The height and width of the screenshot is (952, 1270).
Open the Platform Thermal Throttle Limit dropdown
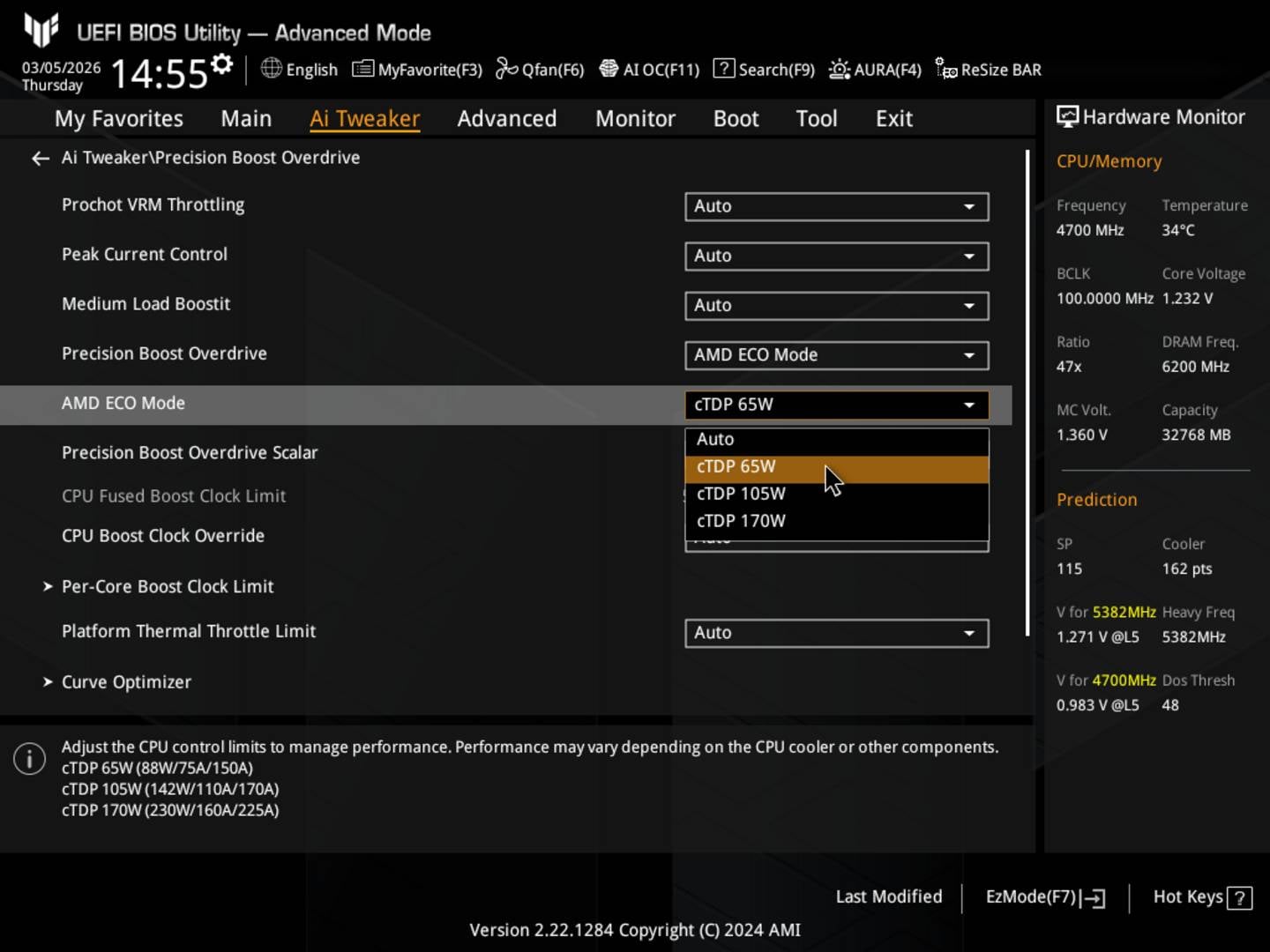coord(835,633)
